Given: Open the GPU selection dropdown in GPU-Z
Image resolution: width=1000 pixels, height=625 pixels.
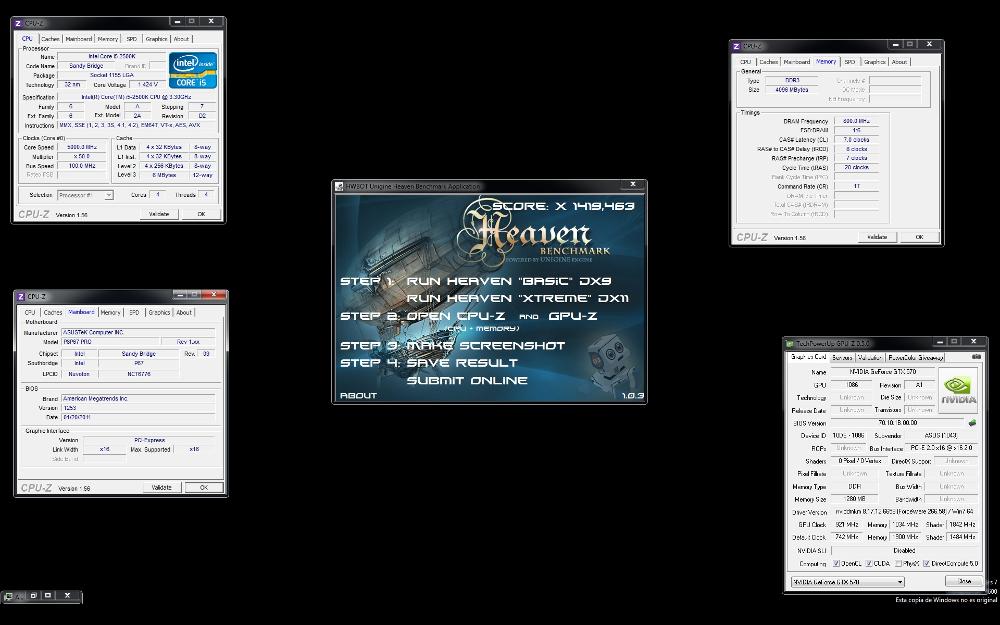Looking at the screenshot, I should [x=848, y=582].
